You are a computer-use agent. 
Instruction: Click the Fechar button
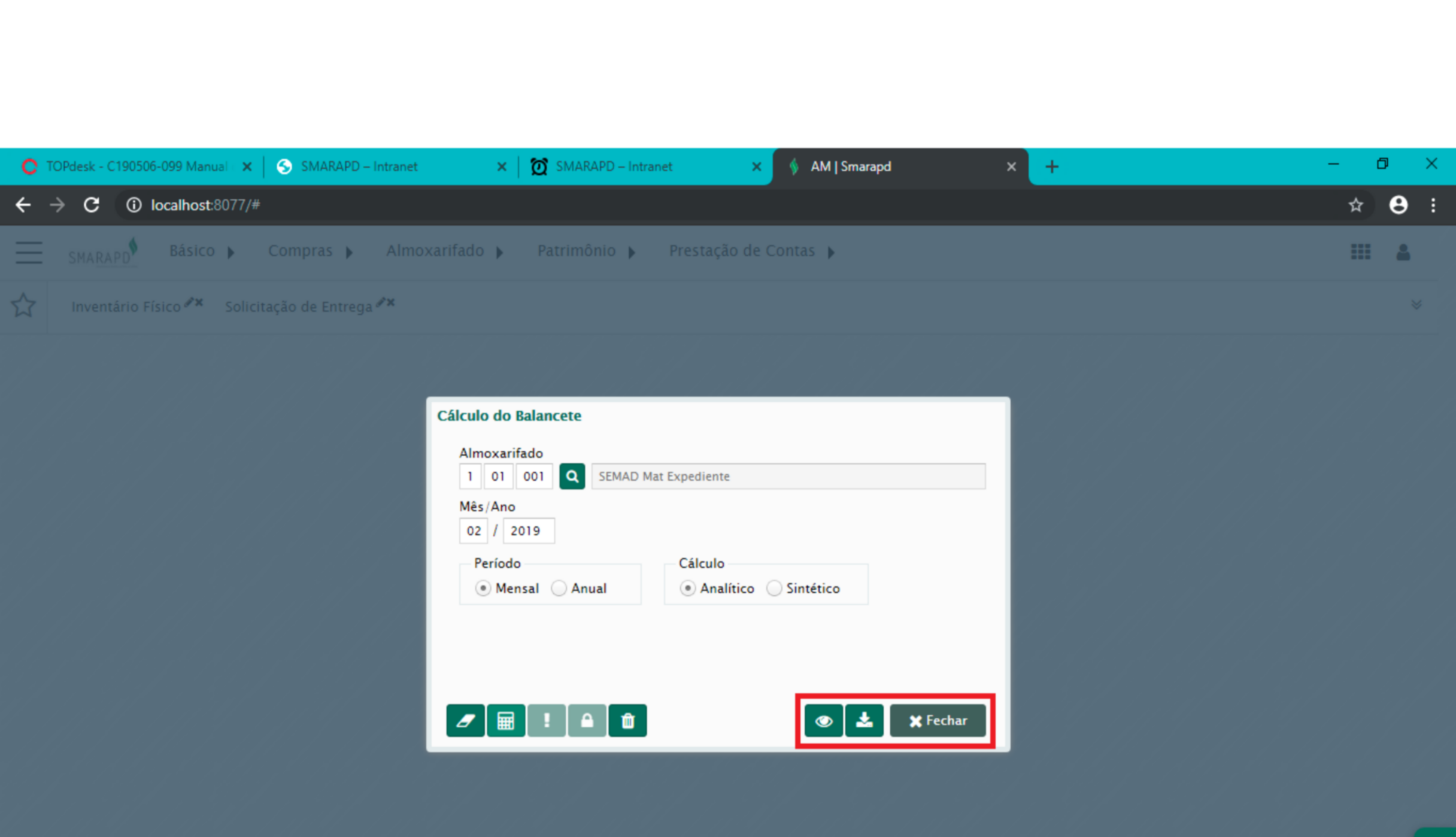tap(938, 720)
